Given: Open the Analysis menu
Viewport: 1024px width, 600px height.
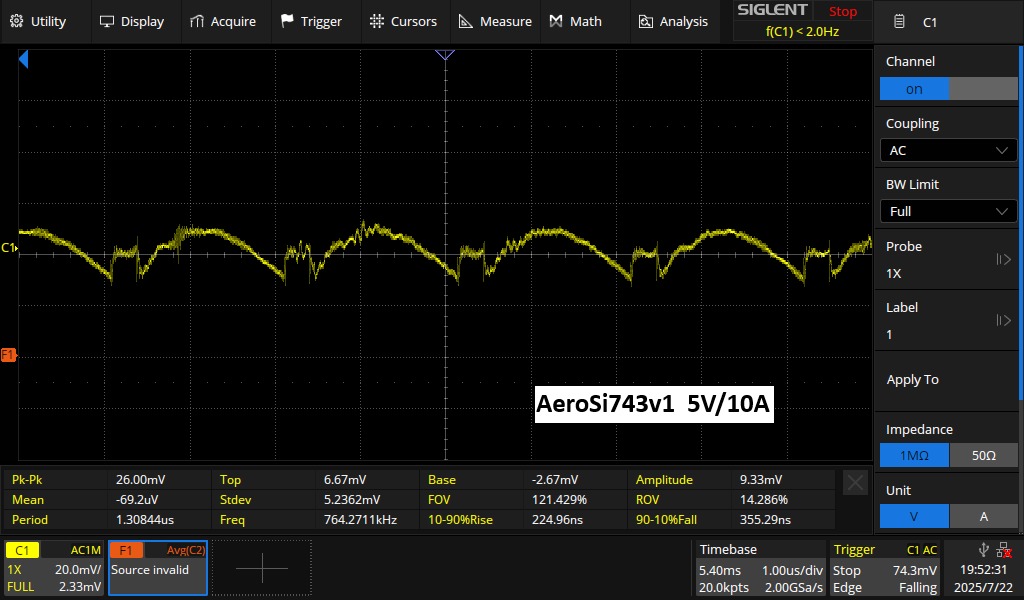Looking at the screenshot, I should click(x=675, y=22).
